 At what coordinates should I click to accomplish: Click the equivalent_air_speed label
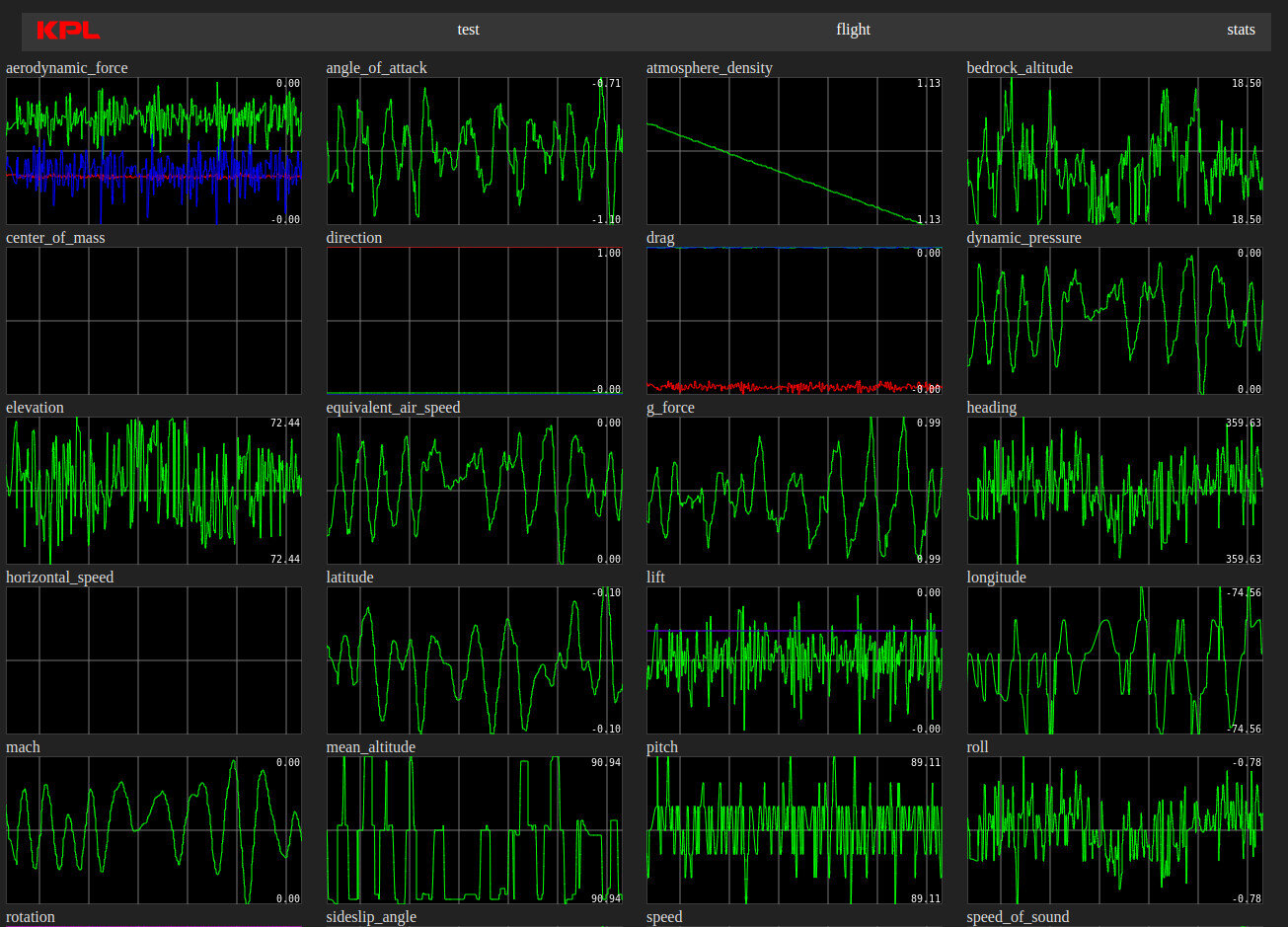[x=394, y=408]
